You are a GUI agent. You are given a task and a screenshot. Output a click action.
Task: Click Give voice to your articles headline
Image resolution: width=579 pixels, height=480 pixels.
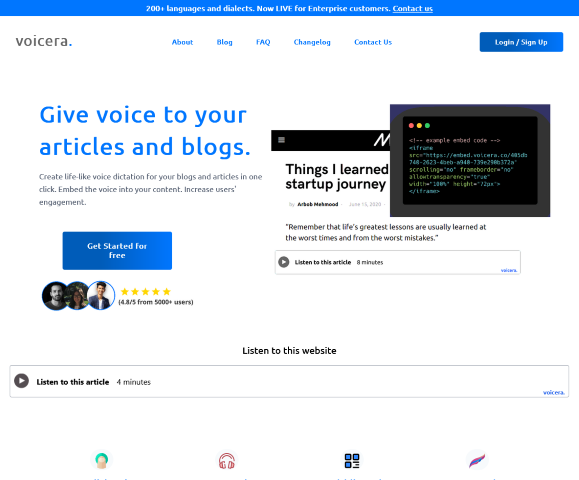(x=145, y=131)
